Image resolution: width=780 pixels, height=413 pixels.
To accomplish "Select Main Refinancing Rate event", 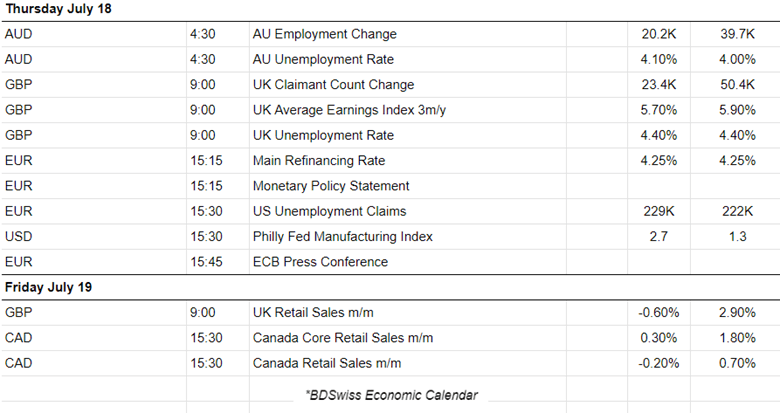I will (x=319, y=160).
